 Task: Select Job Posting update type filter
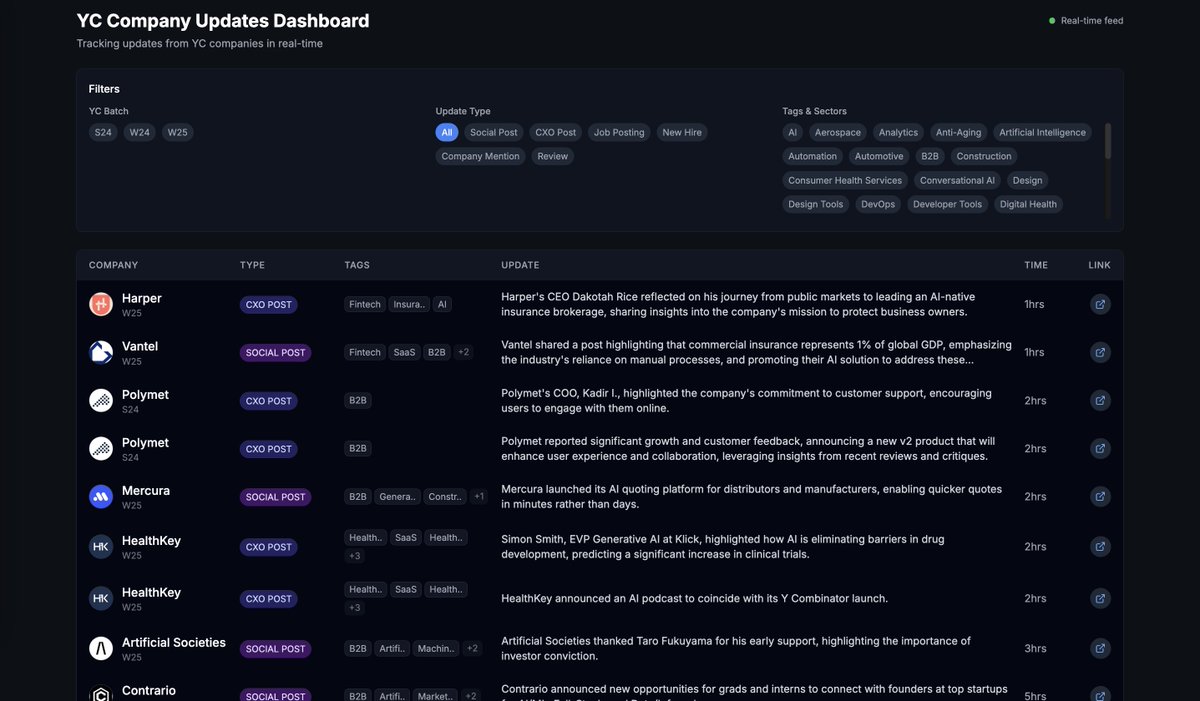pyautogui.click(x=619, y=132)
